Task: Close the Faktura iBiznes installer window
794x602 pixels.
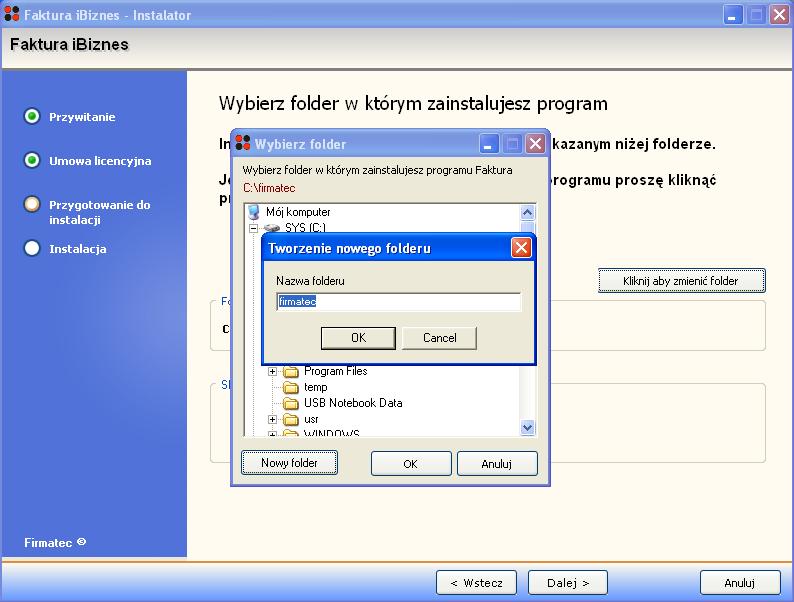Action: tap(779, 15)
